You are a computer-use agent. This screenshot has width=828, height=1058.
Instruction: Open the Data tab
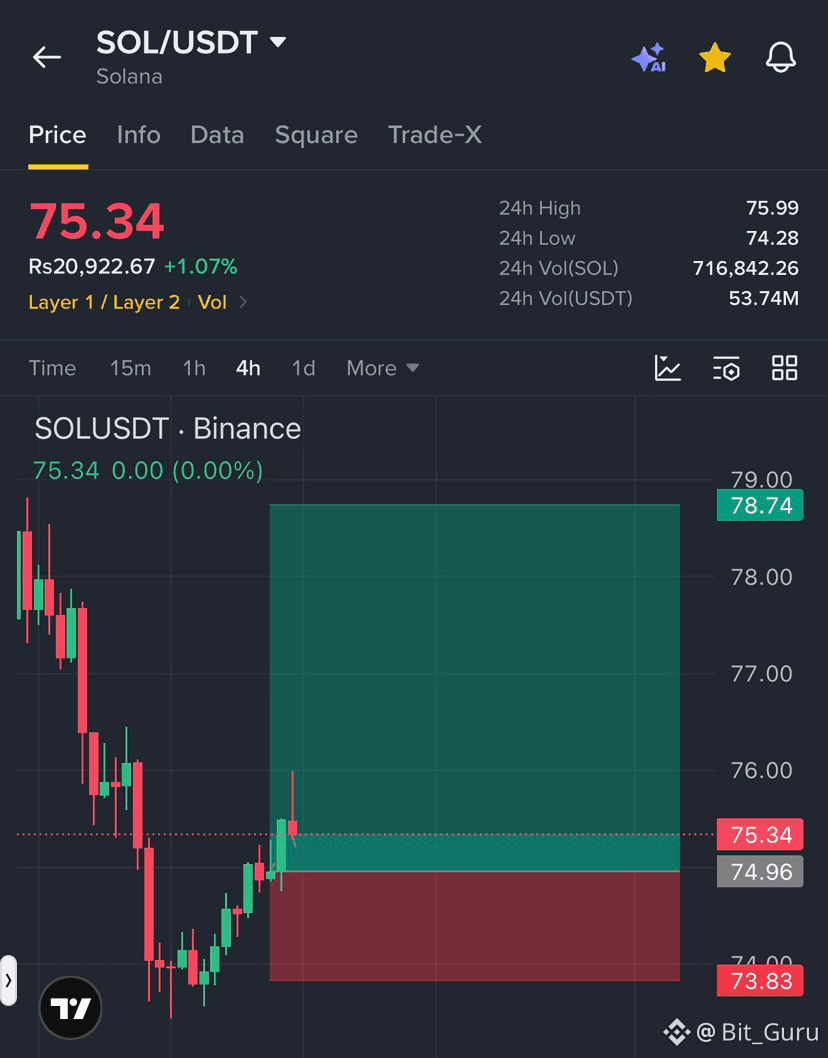pyautogui.click(x=217, y=135)
